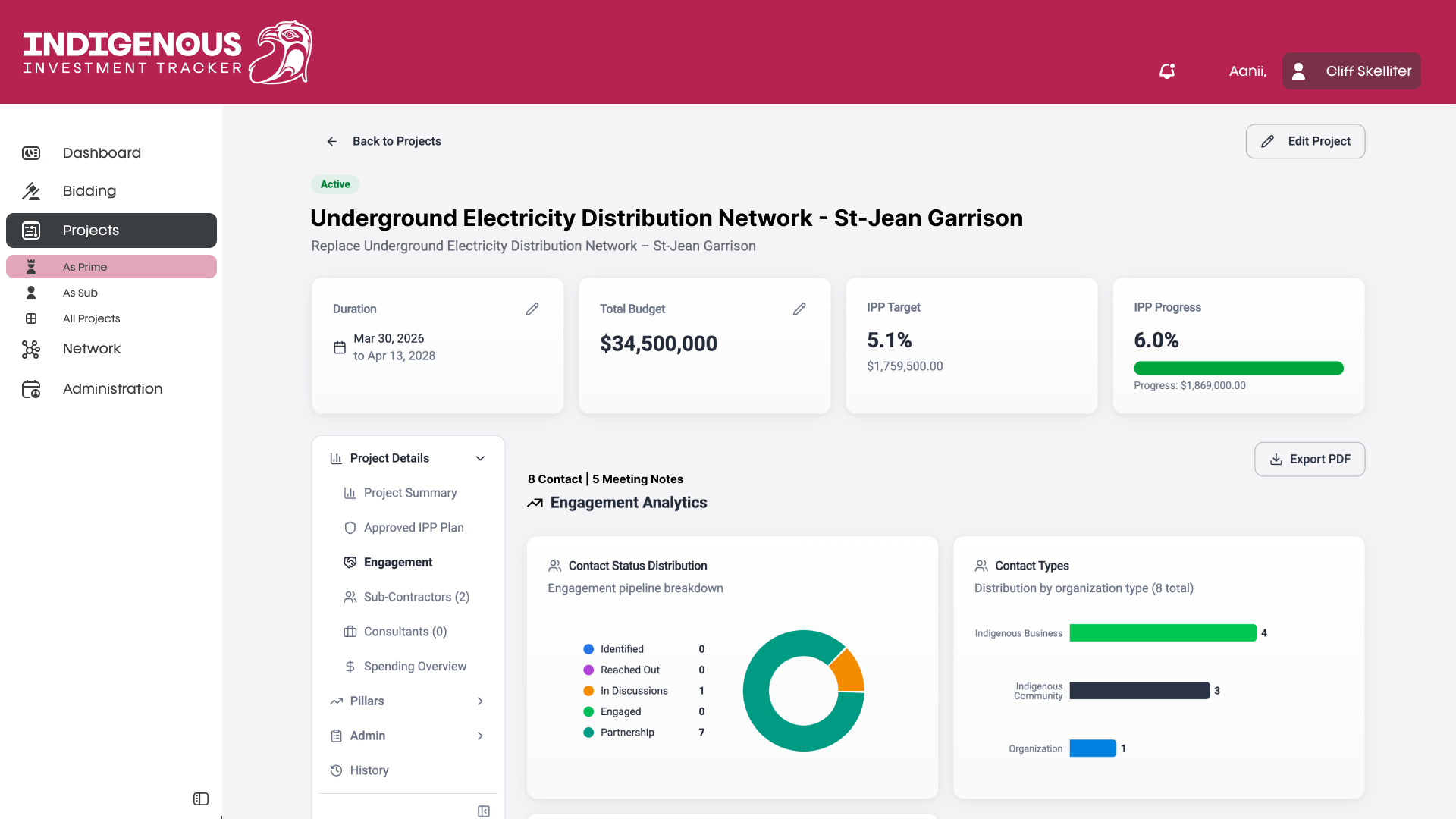Screen dimensions: 1456x819
Task: Click the Export PDF button
Action: [1310, 459]
